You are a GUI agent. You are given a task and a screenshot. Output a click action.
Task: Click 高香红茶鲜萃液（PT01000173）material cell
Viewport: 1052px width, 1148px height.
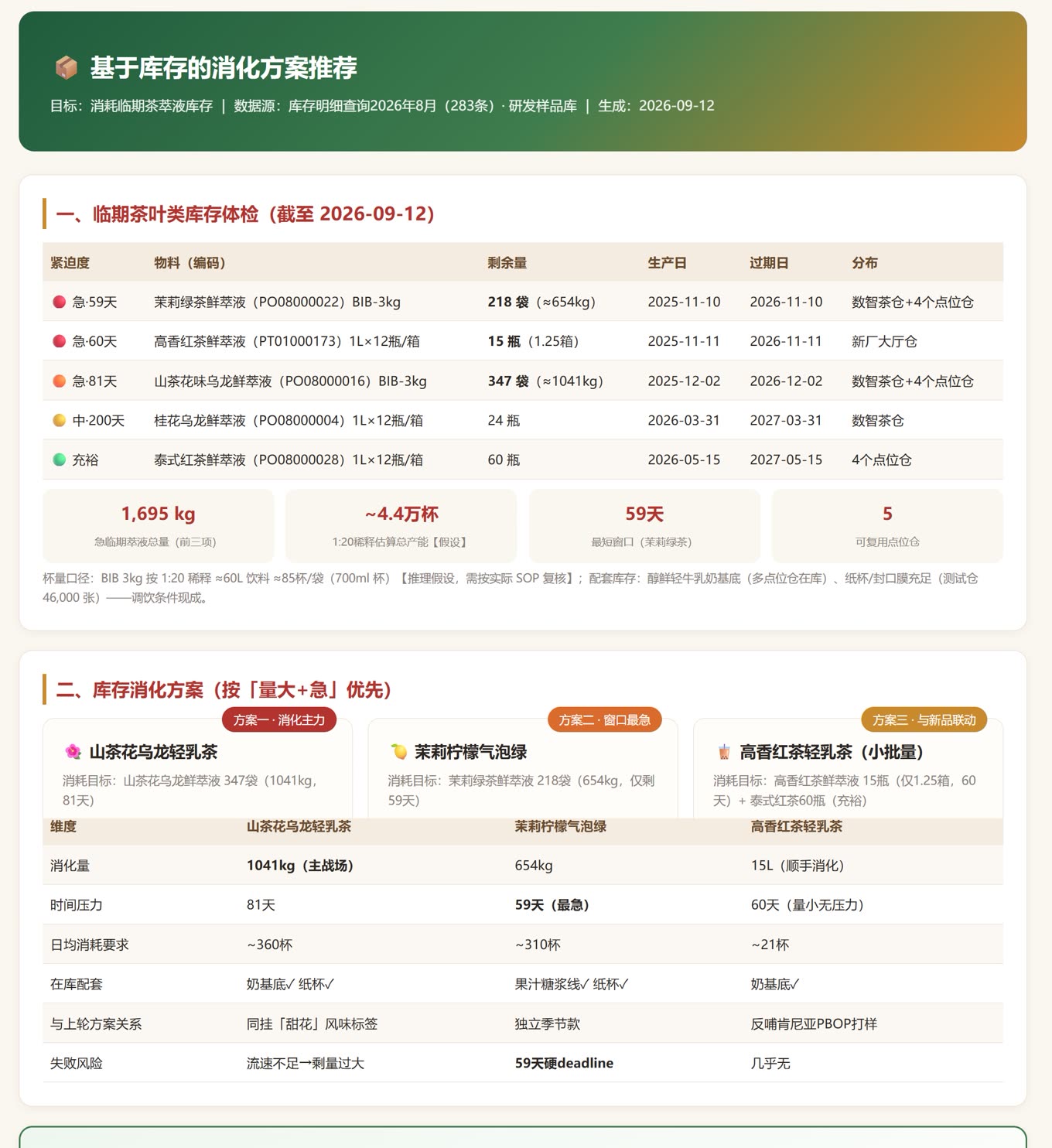tap(287, 341)
